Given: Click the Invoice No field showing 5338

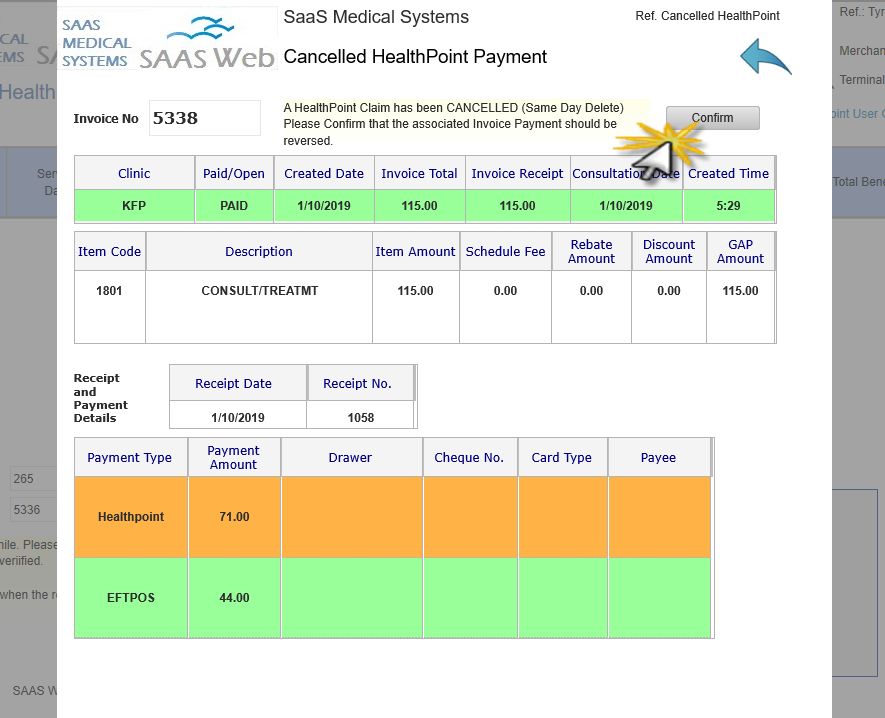Looking at the screenshot, I should pos(204,118).
